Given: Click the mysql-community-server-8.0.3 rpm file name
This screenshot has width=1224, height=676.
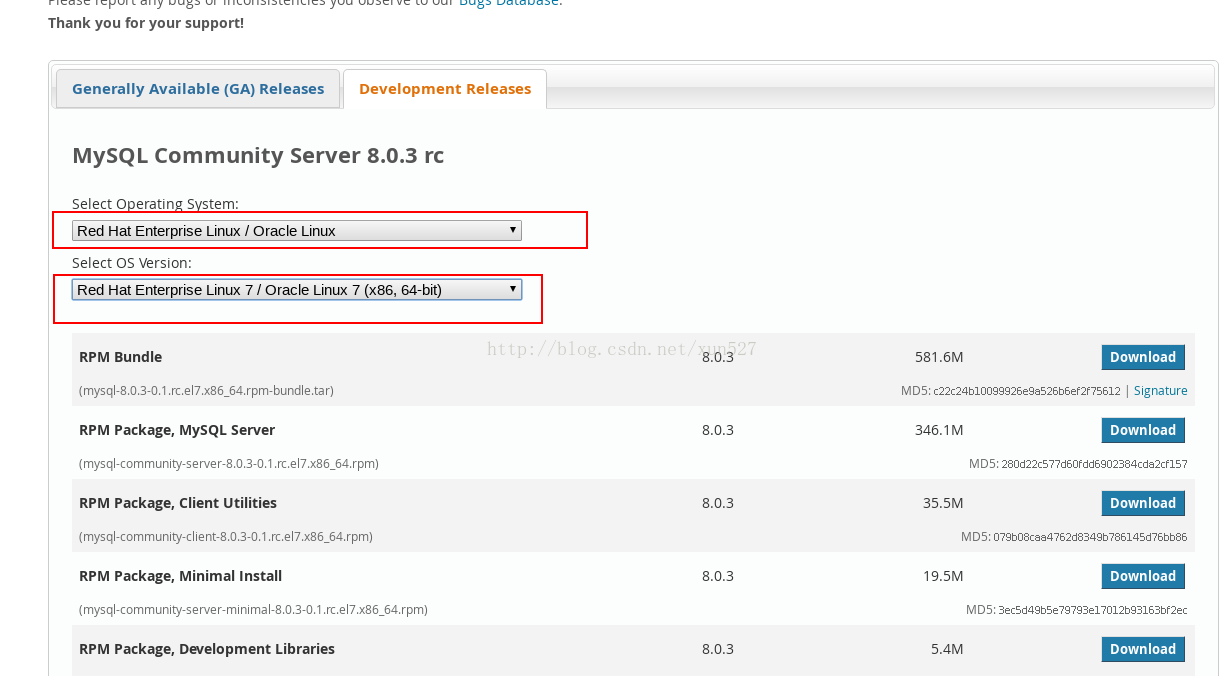Looking at the screenshot, I should pyautogui.click(x=229, y=464).
